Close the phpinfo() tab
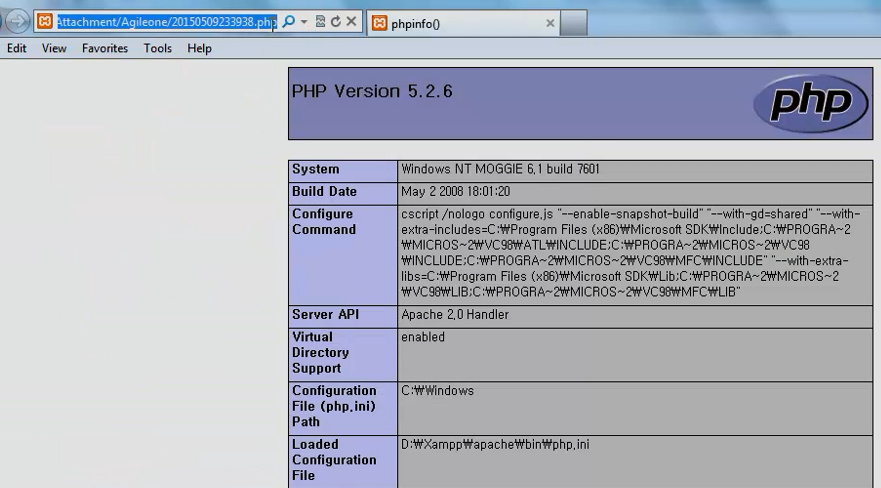The width and height of the screenshot is (881, 488). tap(550, 23)
